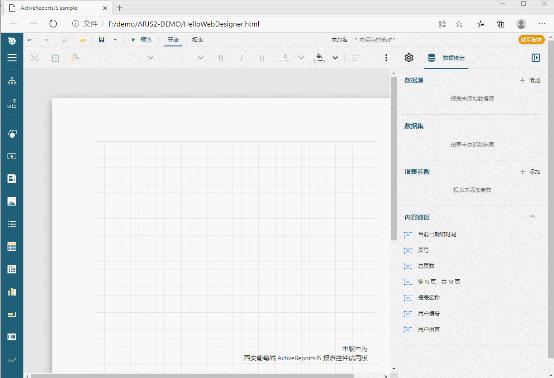
Task: Select the tablix grid control in the toolbox
Action: pyautogui.click(x=12, y=269)
